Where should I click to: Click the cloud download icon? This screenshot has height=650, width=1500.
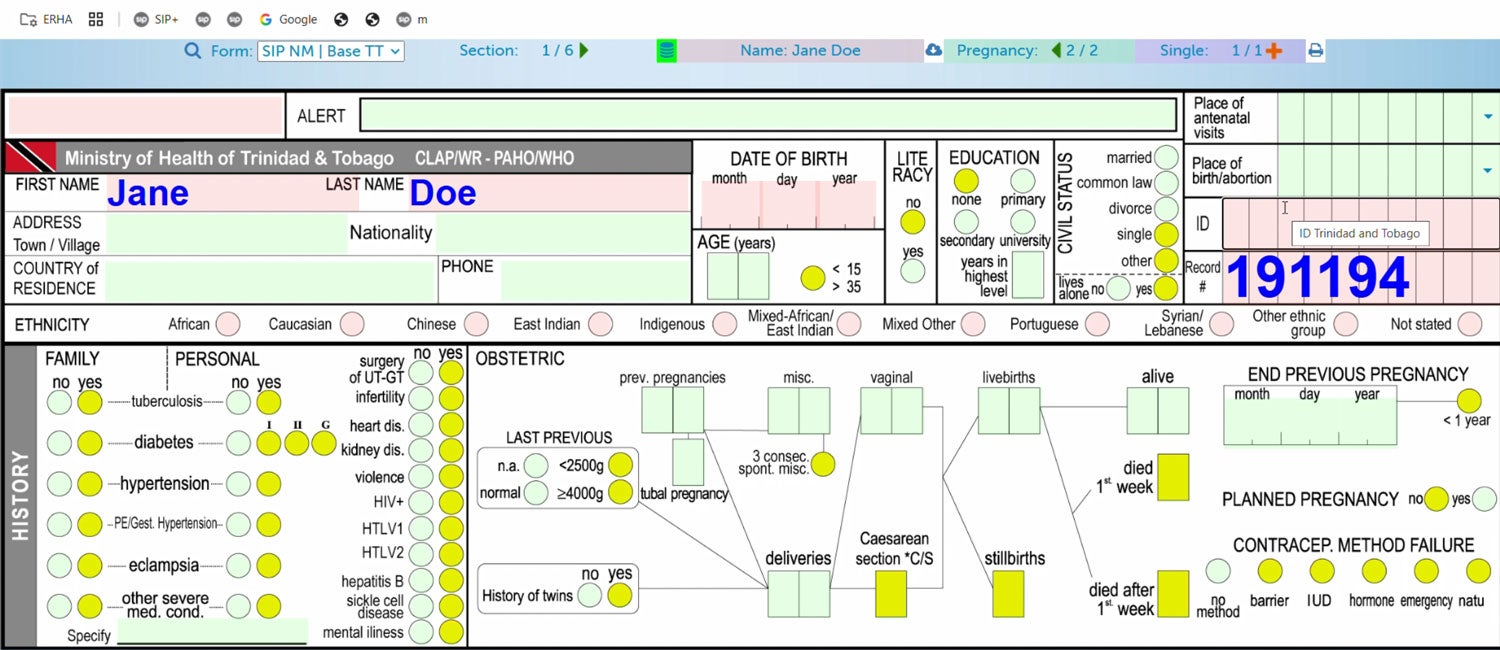(933, 51)
